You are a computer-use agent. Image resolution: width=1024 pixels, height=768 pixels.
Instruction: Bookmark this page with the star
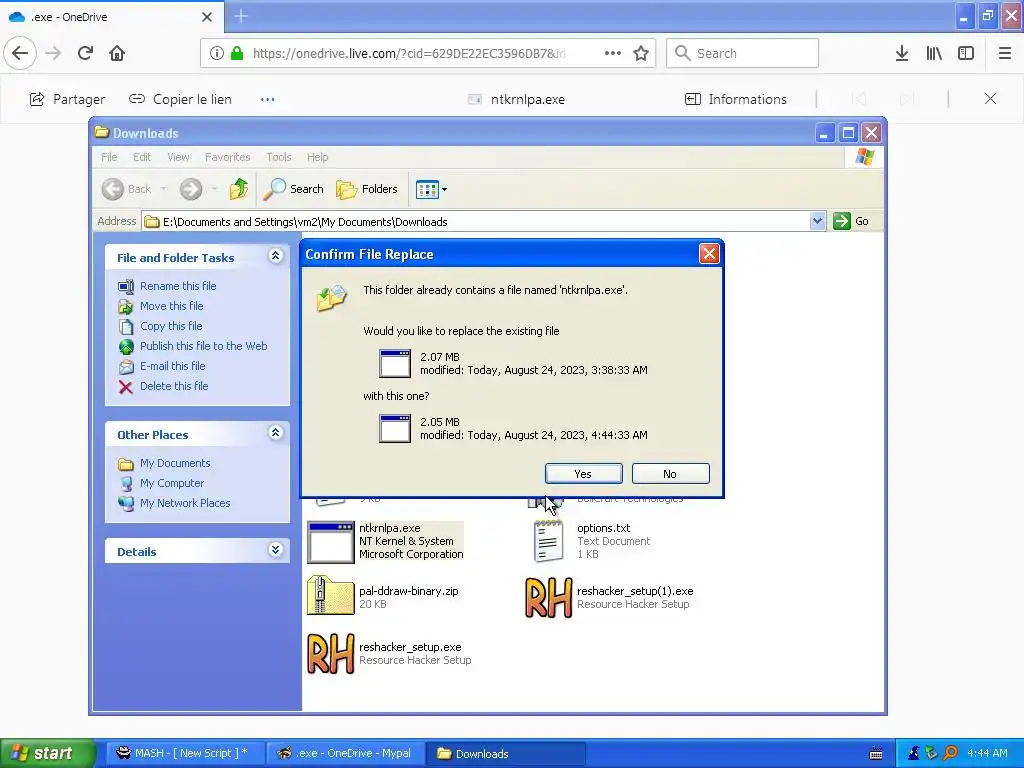tap(641, 53)
